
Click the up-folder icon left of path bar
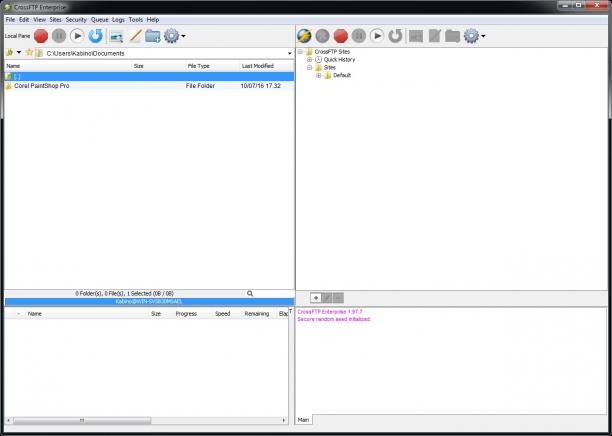click(9, 52)
